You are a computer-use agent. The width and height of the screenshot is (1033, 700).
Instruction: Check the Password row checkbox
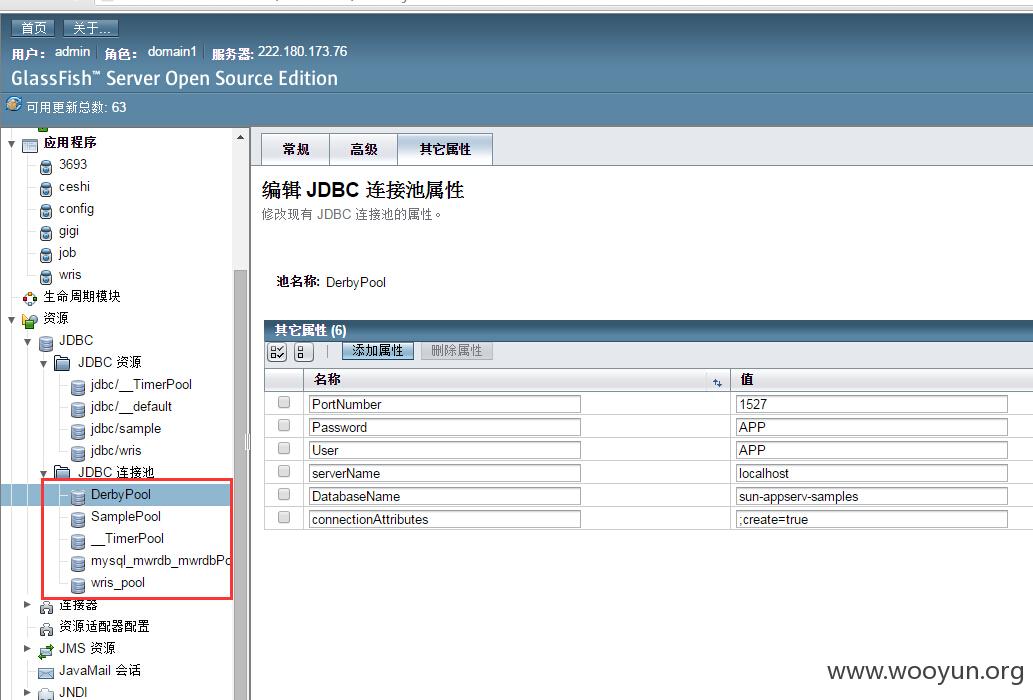284,425
